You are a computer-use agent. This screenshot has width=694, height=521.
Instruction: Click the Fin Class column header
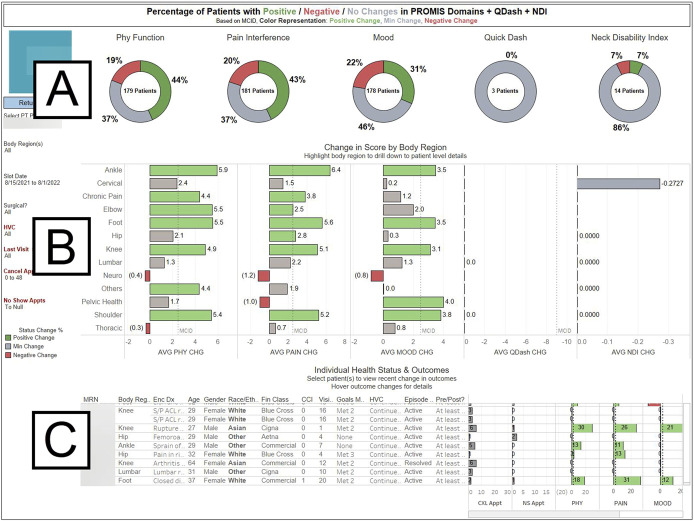tap(275, 400)
